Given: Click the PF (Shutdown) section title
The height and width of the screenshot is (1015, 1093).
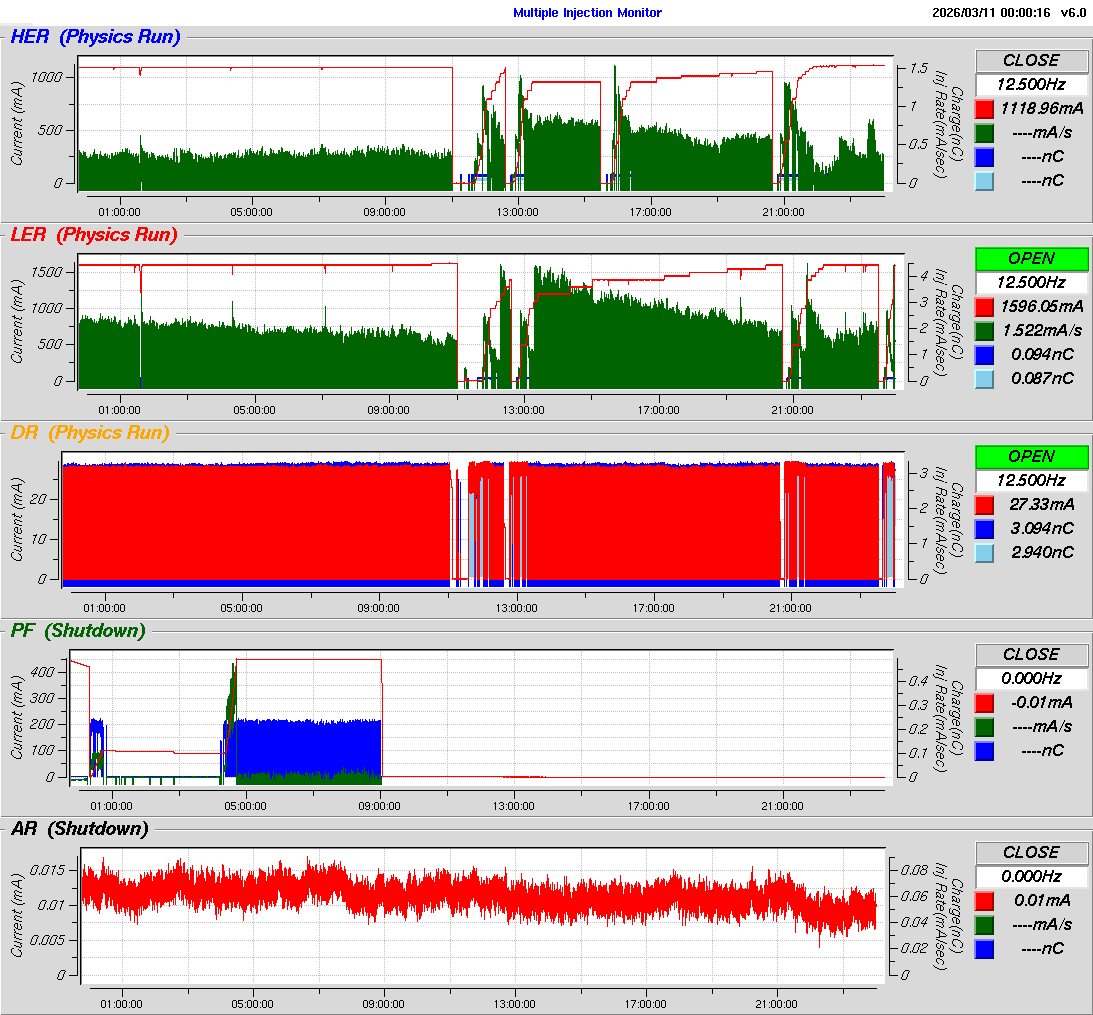Looking at the screenshot, I should coord(77,631).
